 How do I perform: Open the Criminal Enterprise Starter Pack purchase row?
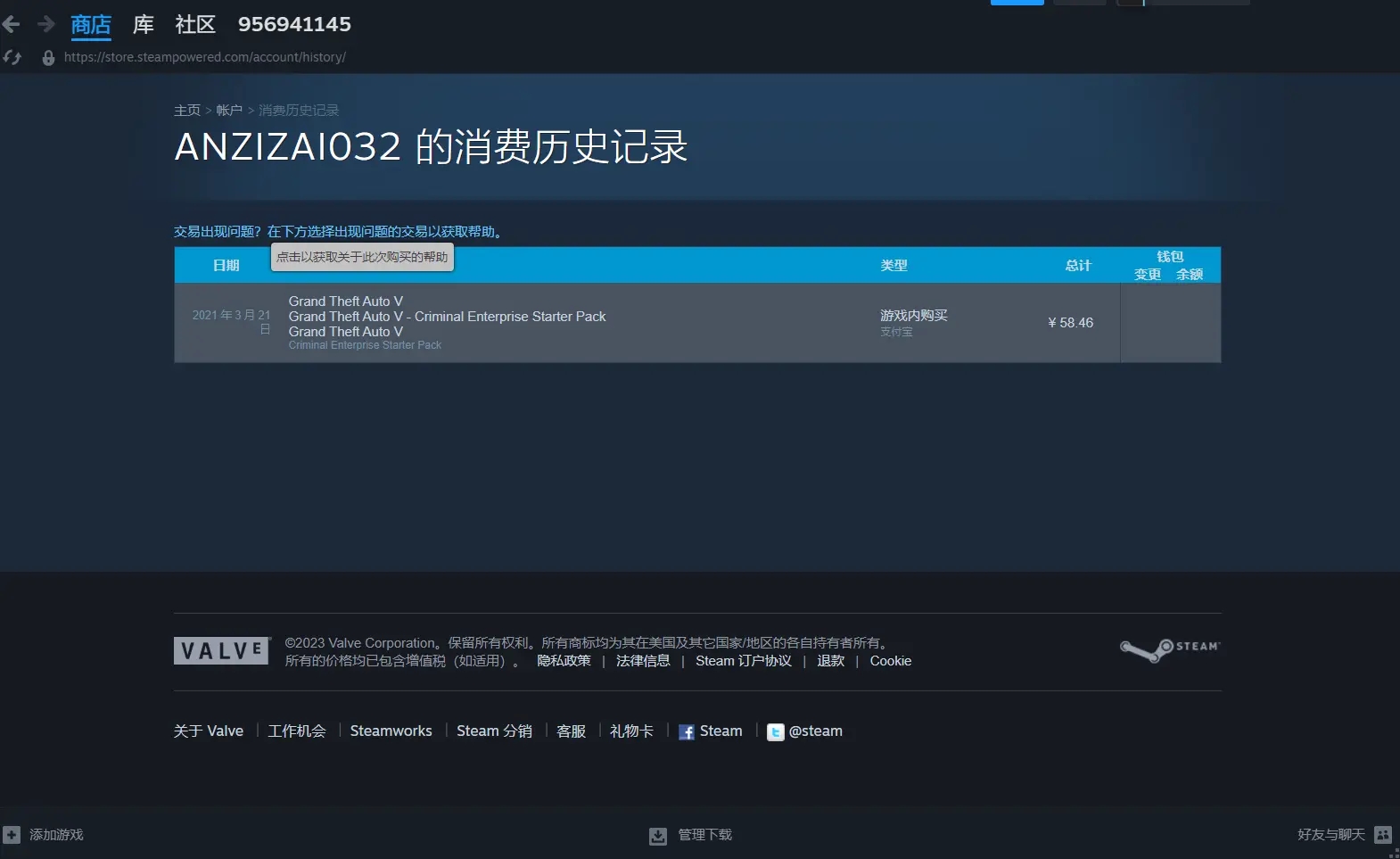[697, 323]
